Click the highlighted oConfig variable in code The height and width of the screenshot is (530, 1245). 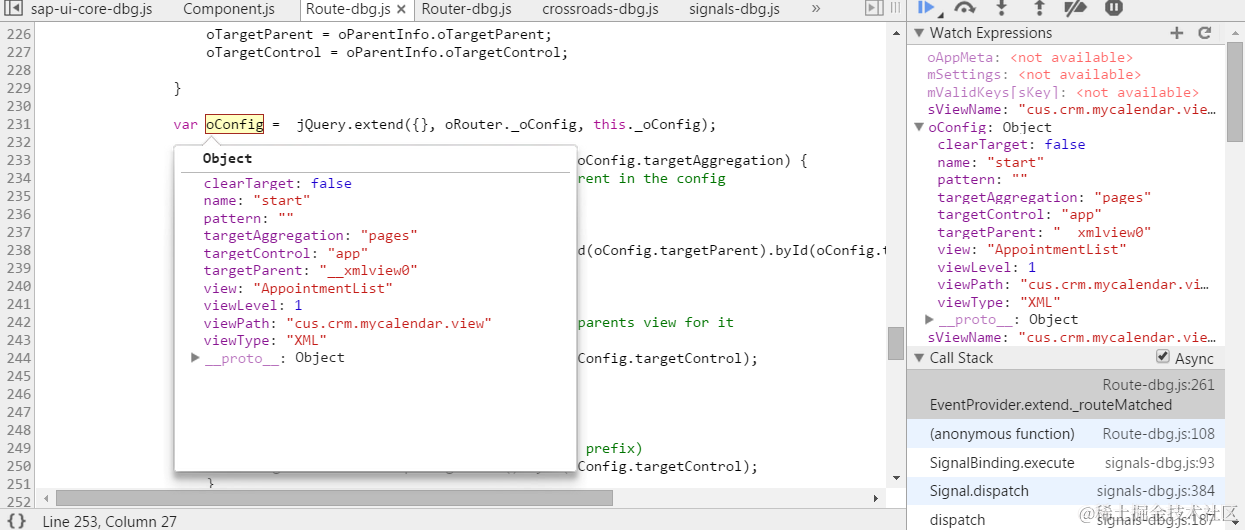pos(234,124)
